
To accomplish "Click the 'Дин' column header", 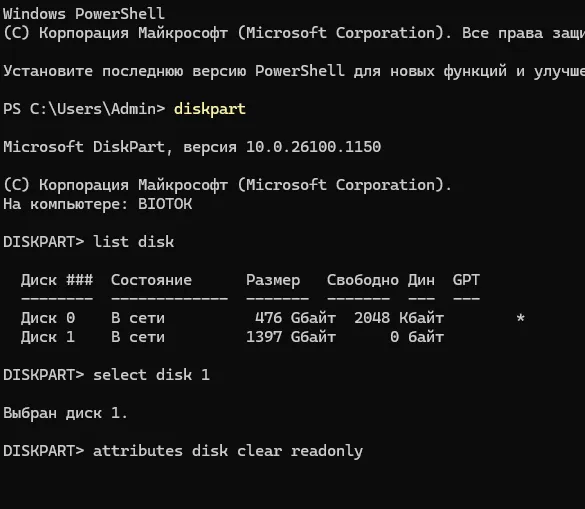I will click(x=421, y=280).
